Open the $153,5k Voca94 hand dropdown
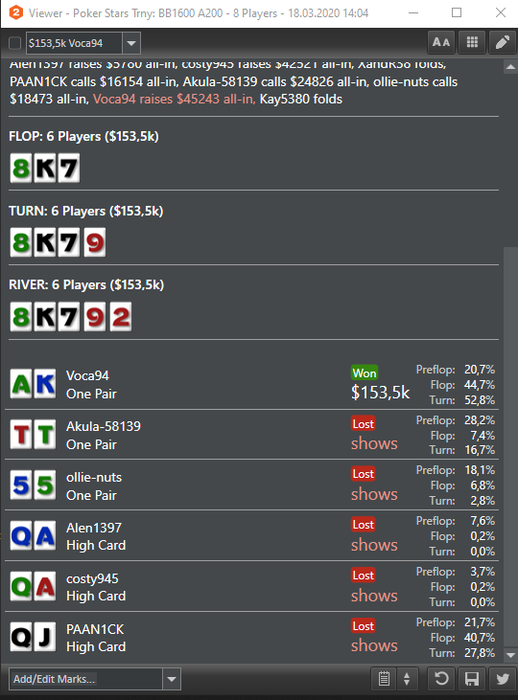 [131, 43]
